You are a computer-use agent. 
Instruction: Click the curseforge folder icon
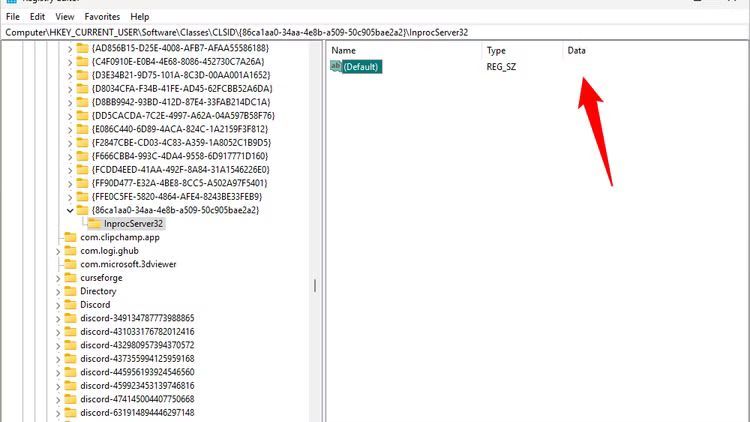70,277
